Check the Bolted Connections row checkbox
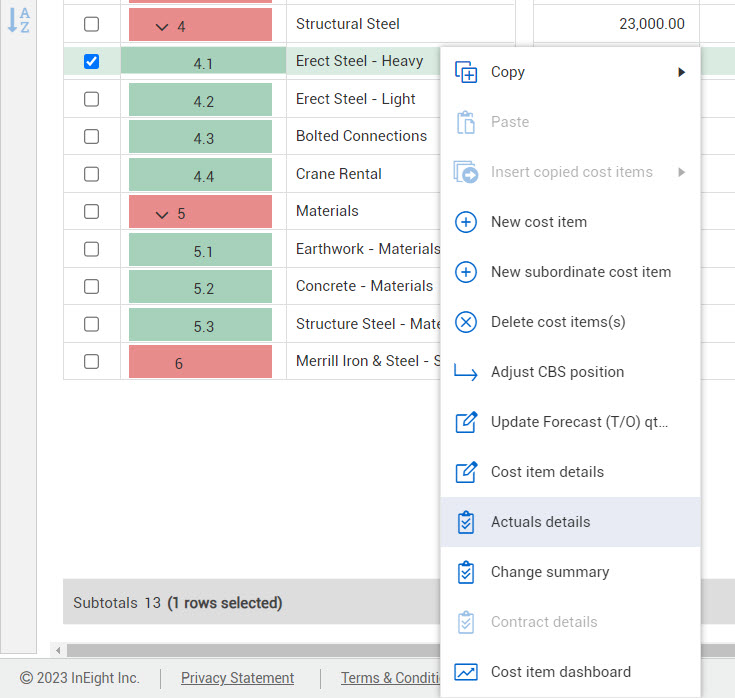735x698 pixels. [x=92, y=137]
